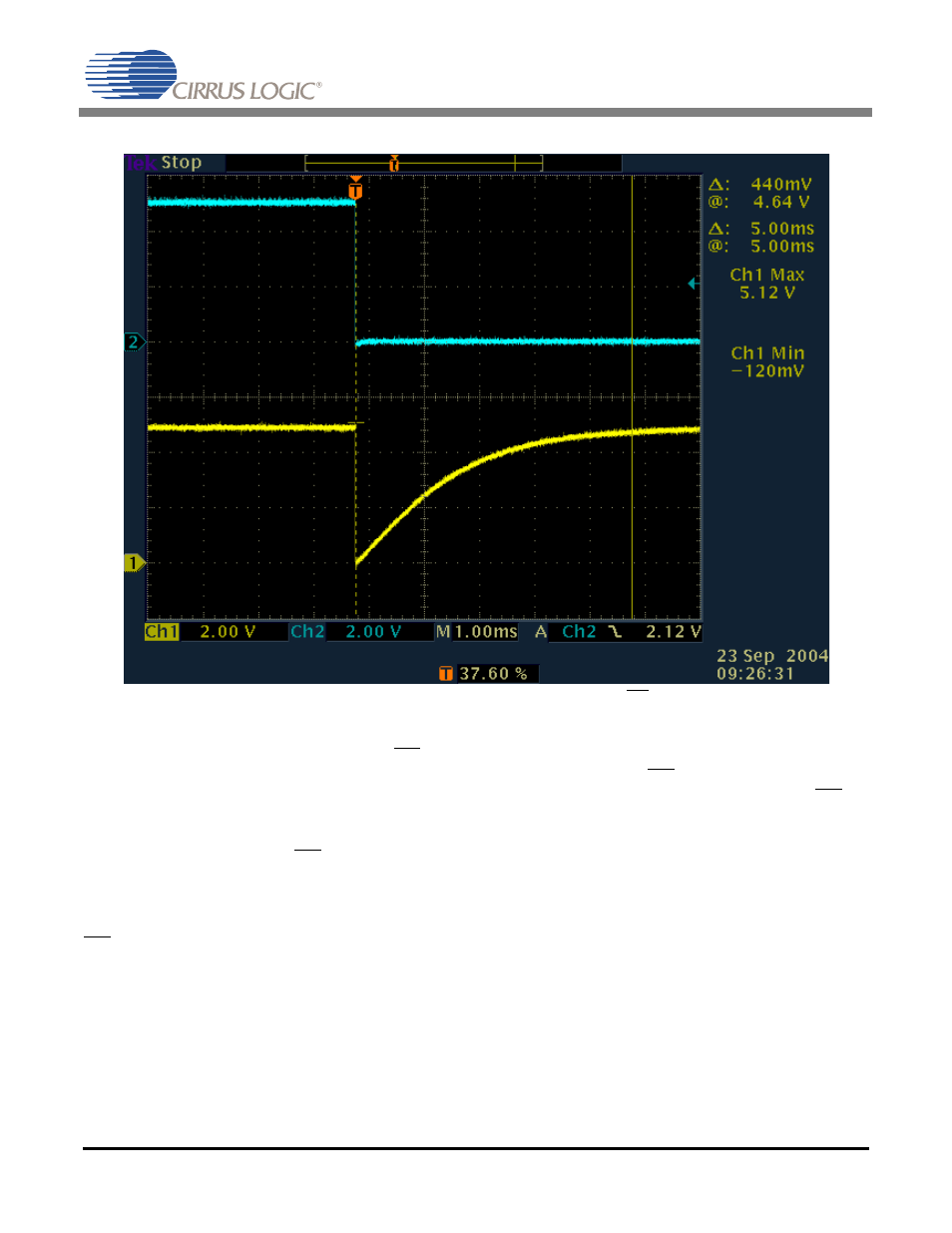Click the Ch1 label in scale readout
The image size is (952, 1233).
162,632
